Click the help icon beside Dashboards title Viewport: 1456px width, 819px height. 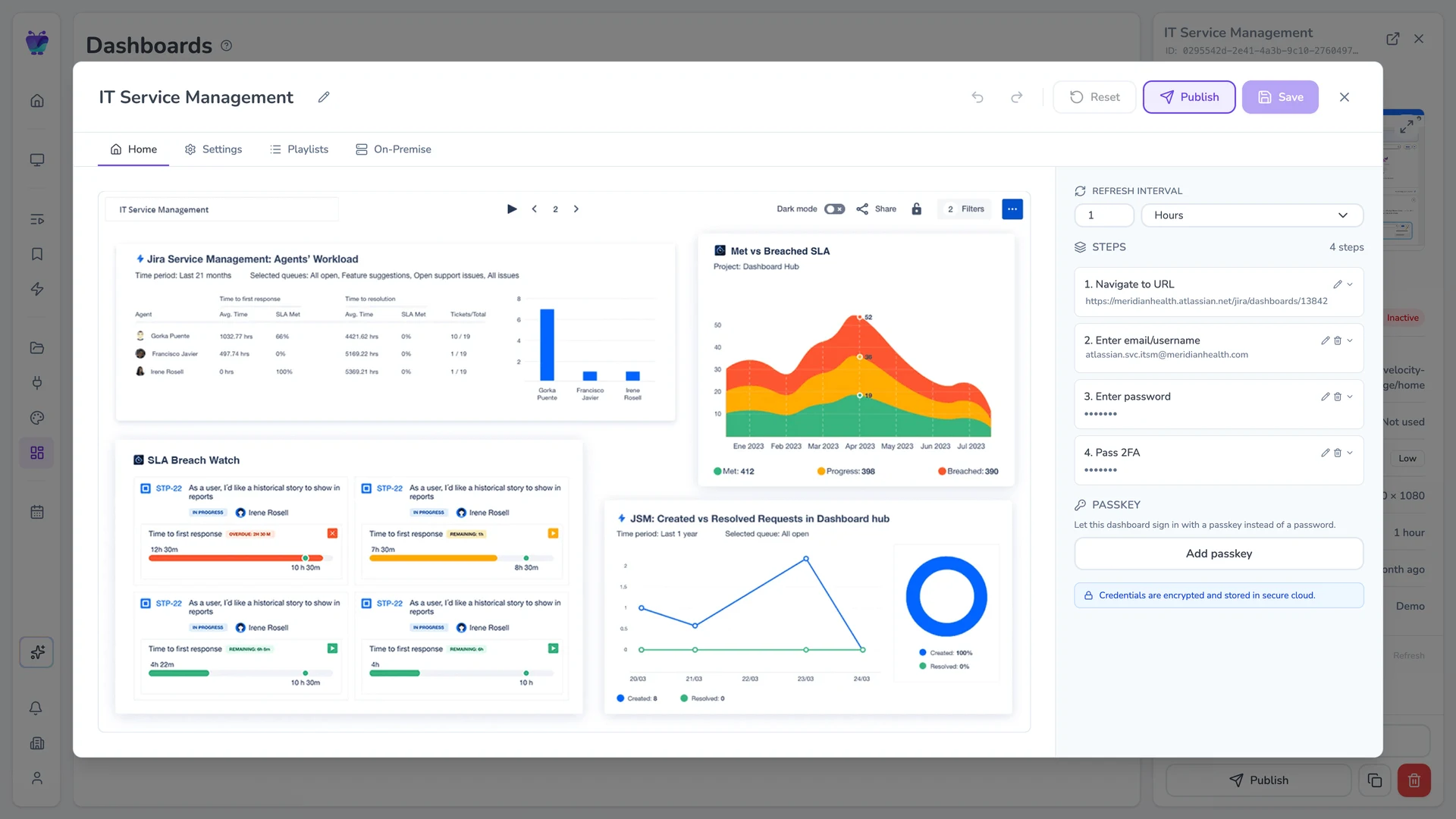pos(226,45)
